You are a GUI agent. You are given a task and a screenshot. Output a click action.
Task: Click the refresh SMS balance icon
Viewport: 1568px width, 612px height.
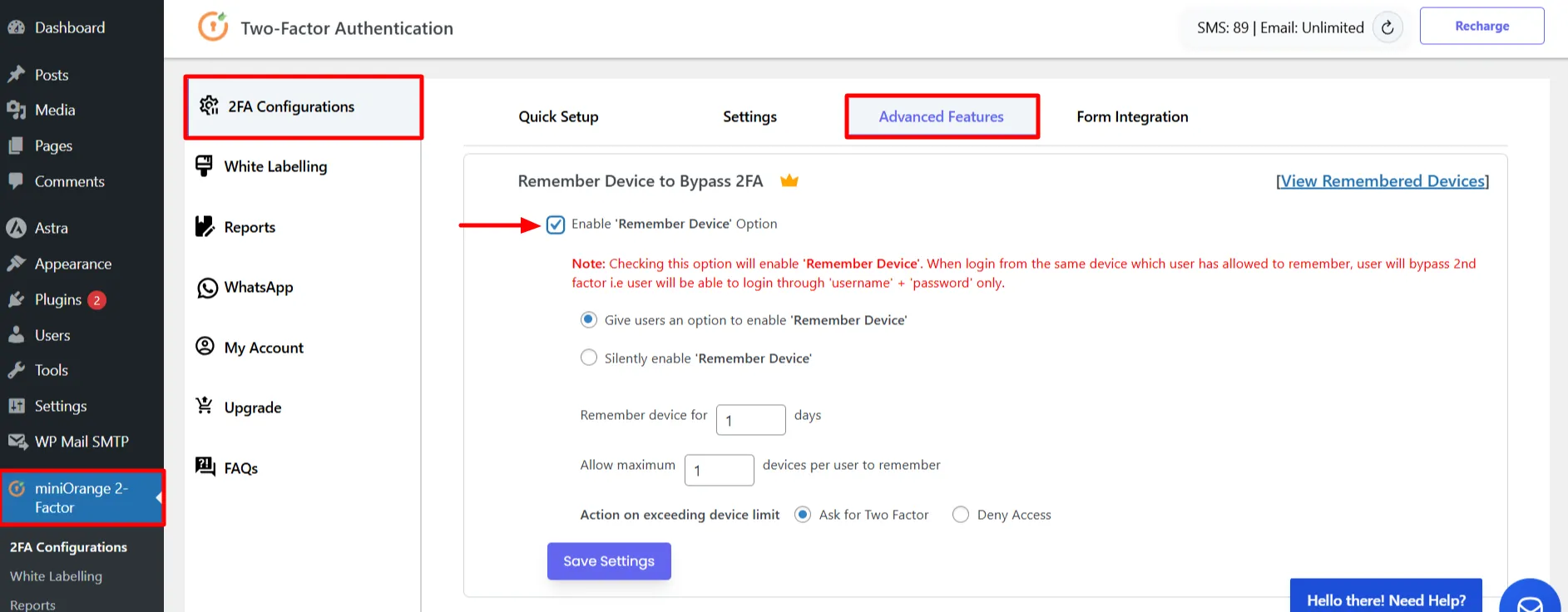1387,27
